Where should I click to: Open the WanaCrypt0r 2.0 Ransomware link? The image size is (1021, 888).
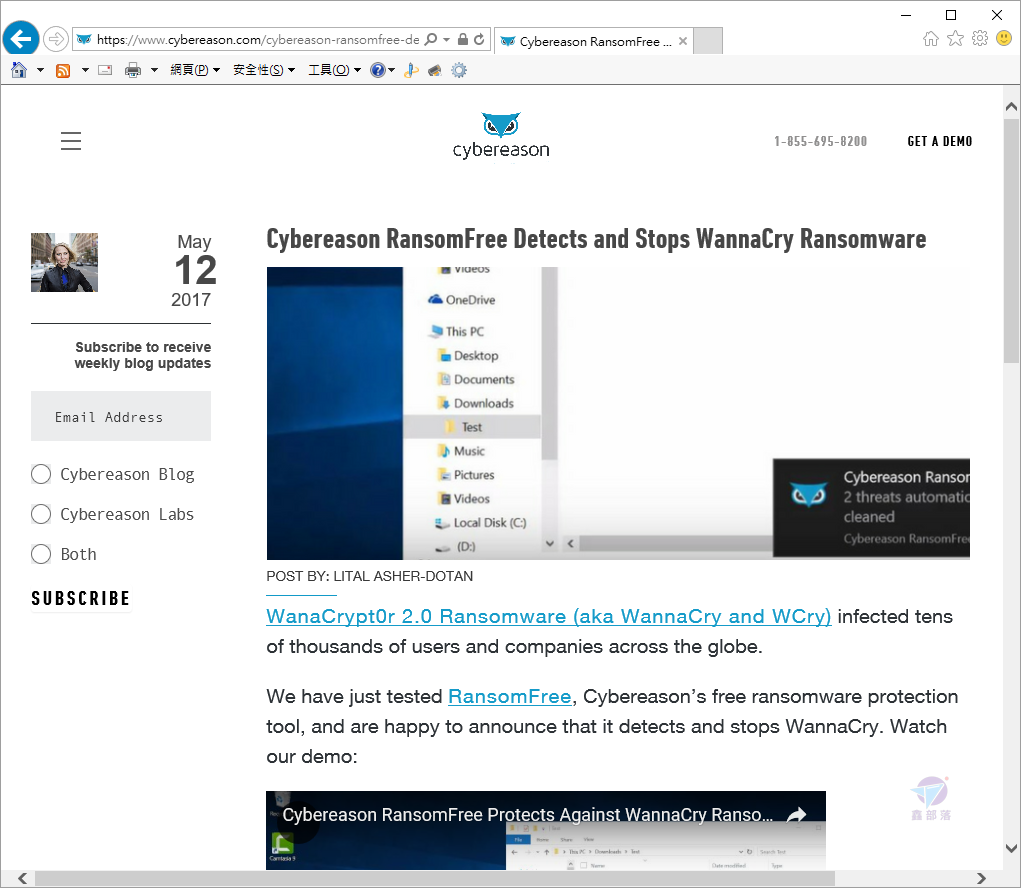[549, 616]
